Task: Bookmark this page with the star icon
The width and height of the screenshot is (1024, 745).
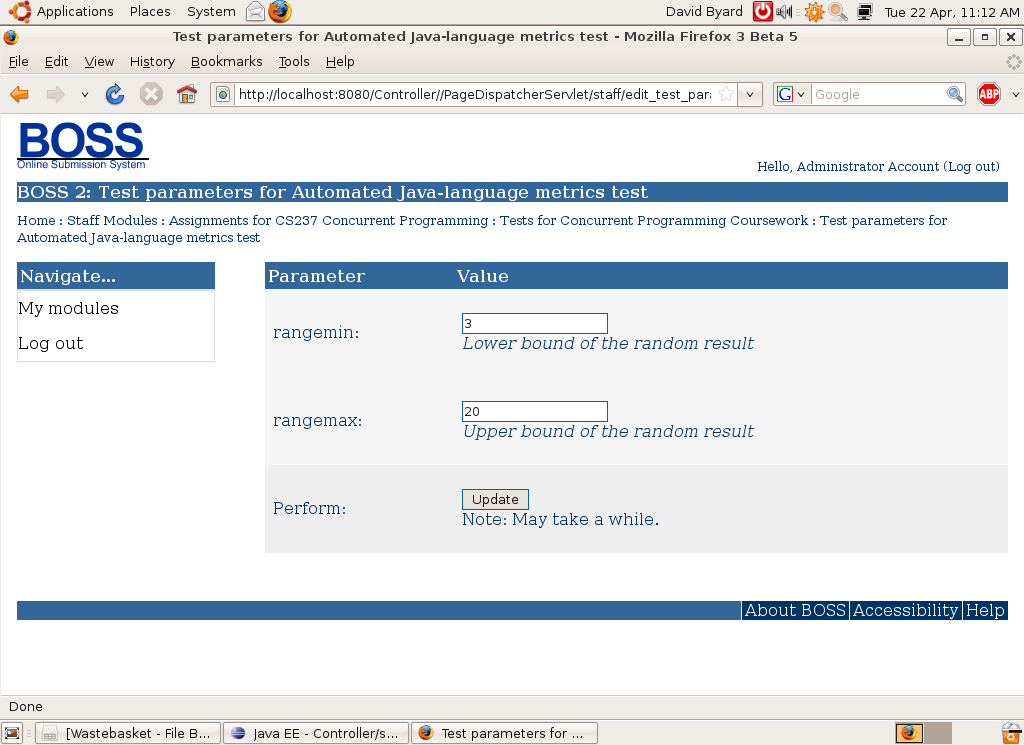Action: point(726,94)
